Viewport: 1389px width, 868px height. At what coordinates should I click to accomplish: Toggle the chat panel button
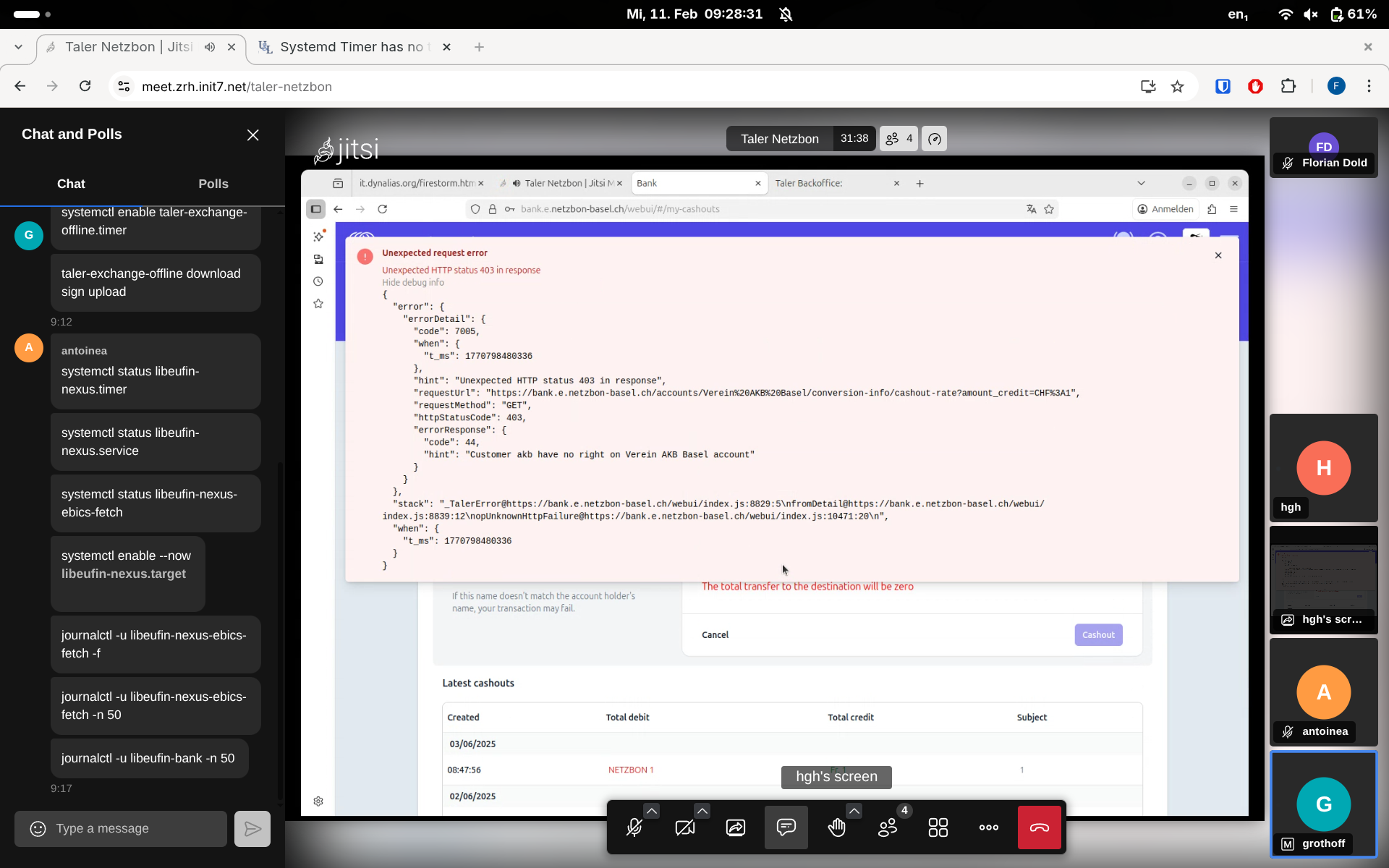coord(786,827)
